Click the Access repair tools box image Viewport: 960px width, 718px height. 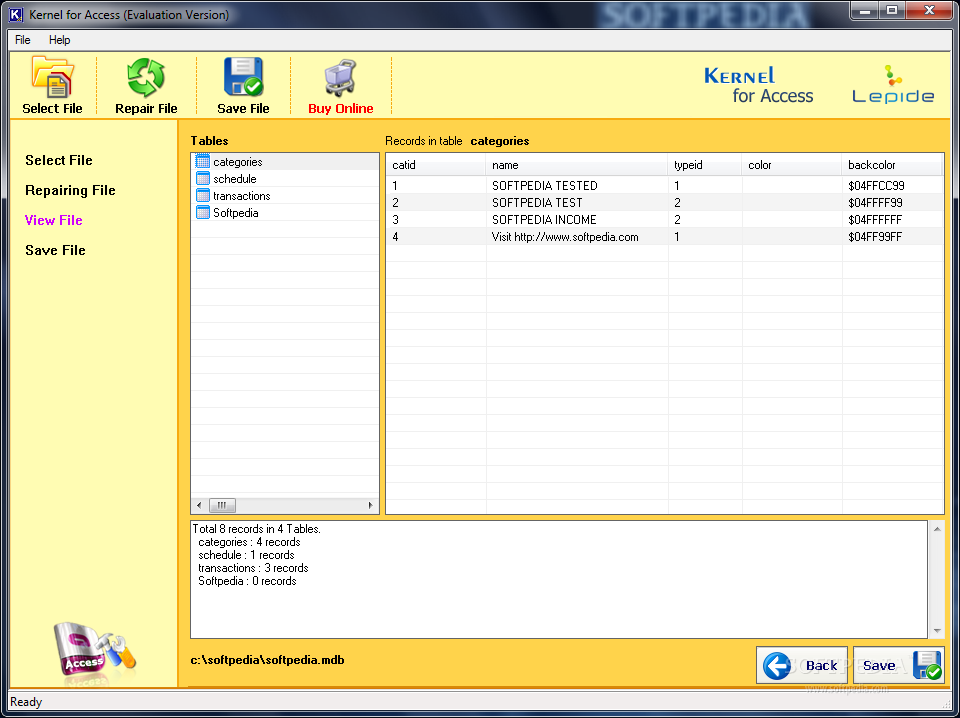[94, 651]
